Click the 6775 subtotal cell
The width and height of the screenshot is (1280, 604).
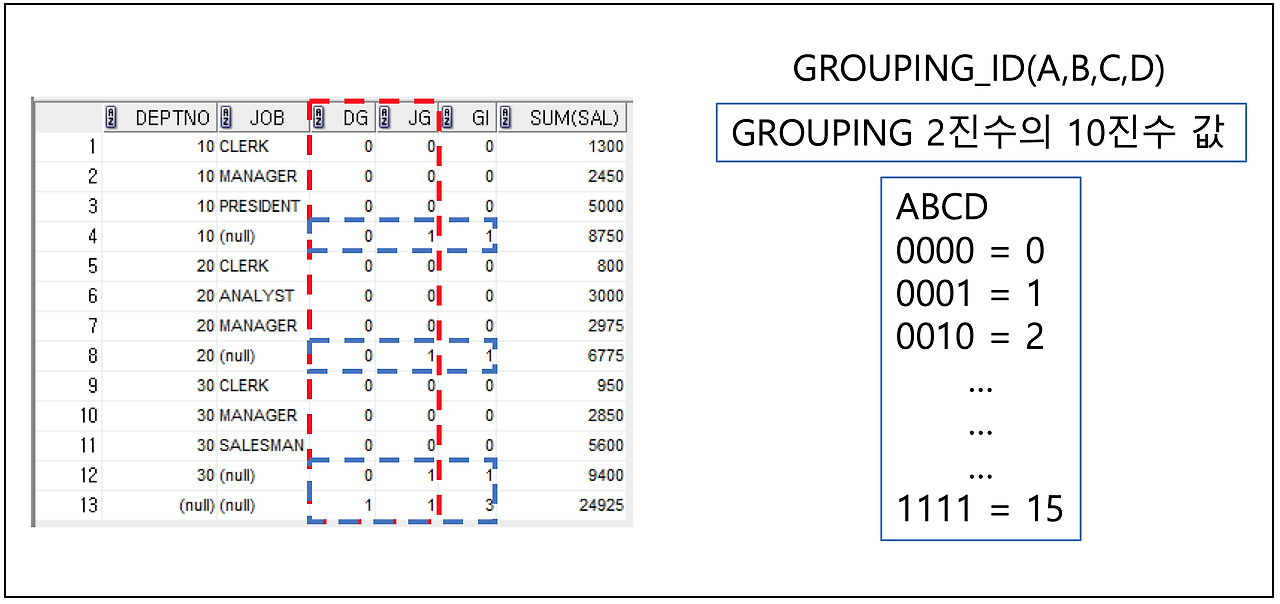tap(606, 356)
